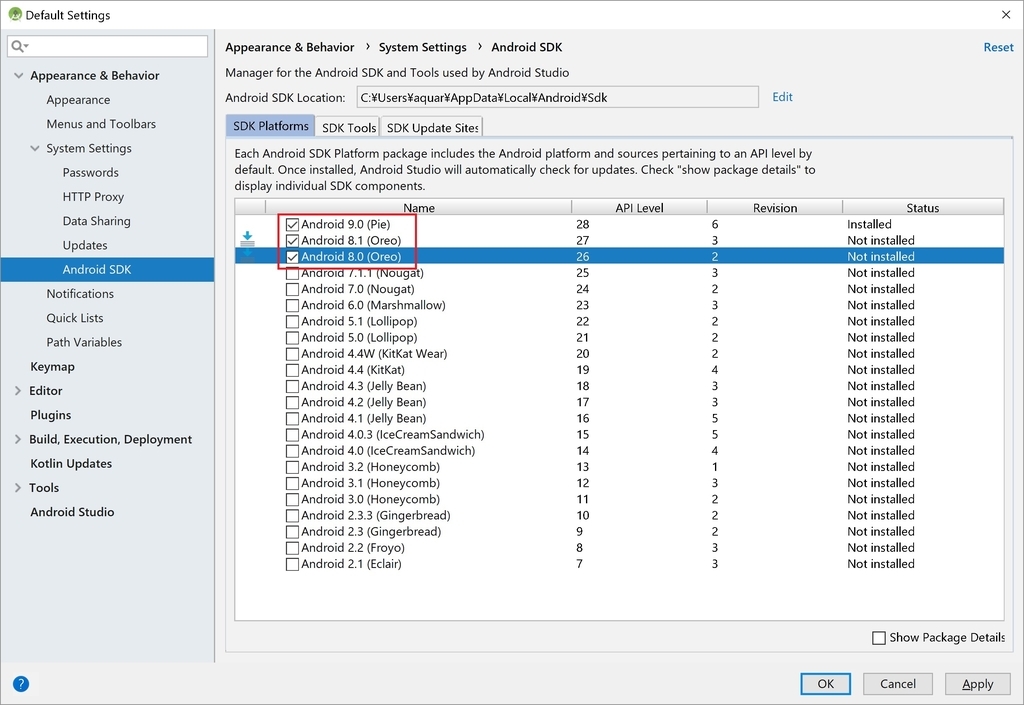Click the Cancel button

897,683
